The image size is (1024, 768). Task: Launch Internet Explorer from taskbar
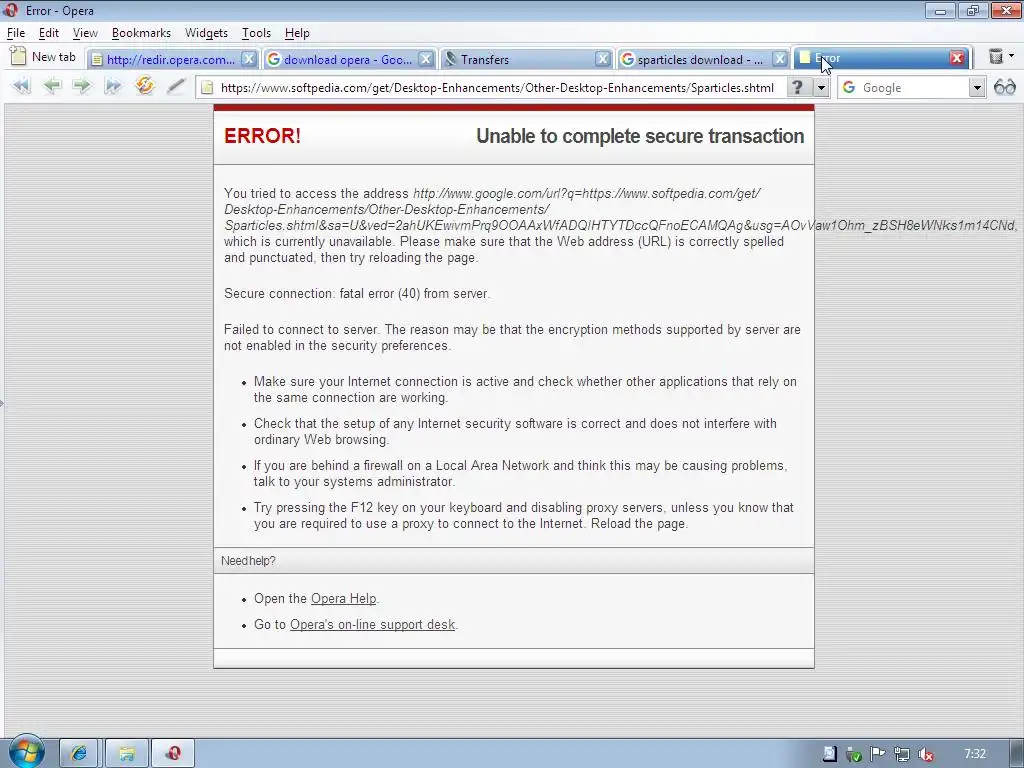(79, 754)
